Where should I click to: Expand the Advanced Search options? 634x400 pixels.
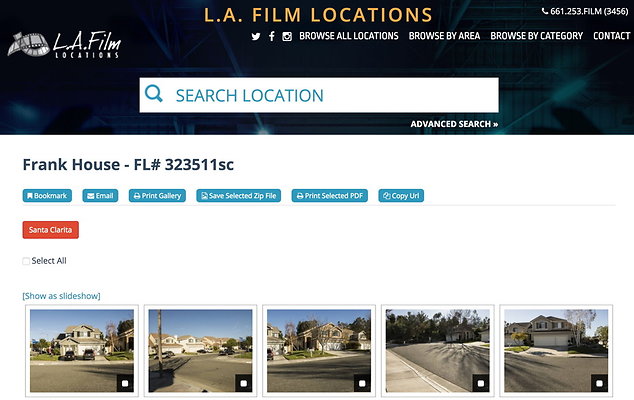[x=454, y=124]
